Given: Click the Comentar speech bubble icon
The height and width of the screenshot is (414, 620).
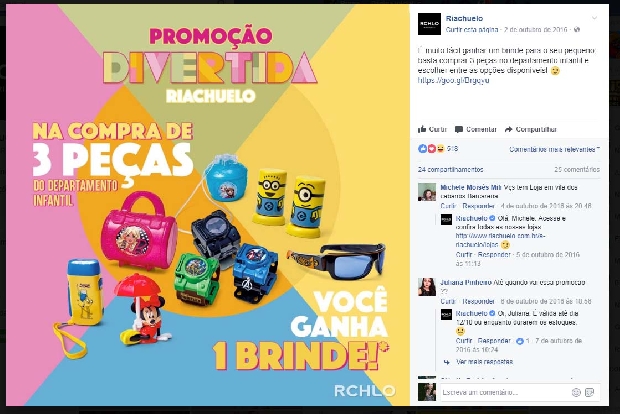Looking at the screenshot, I should 459,130.
